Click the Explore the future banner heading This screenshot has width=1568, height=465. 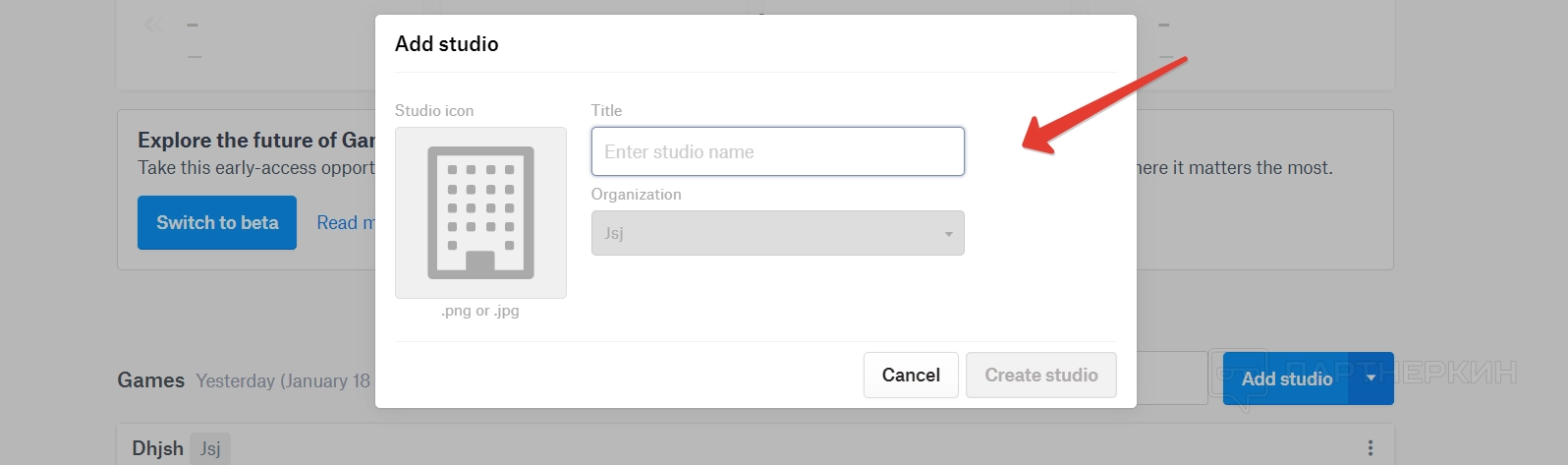tap(256, 141)
